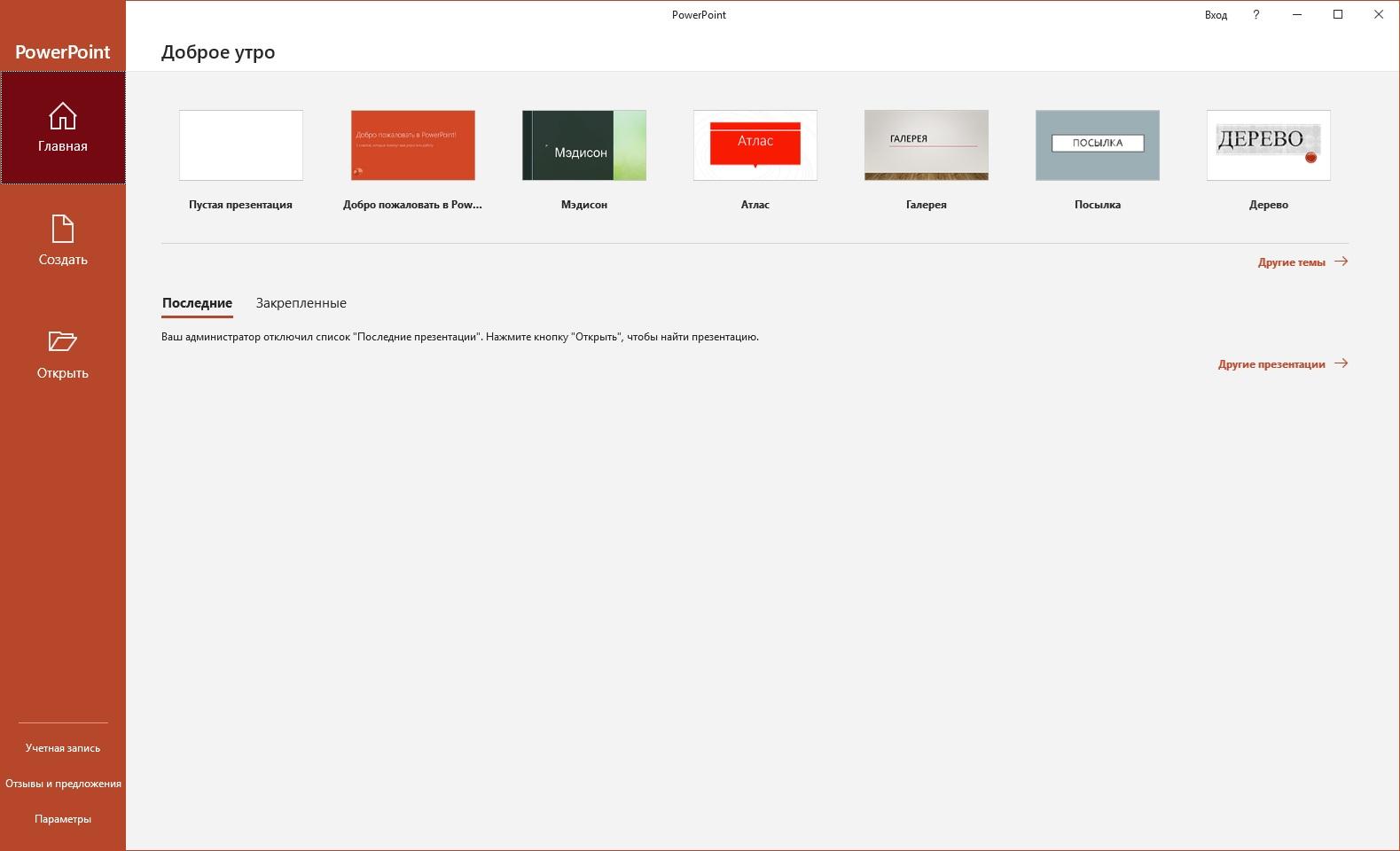
Task: Open Учетная запись in sidebar
Action: (63, 748)
